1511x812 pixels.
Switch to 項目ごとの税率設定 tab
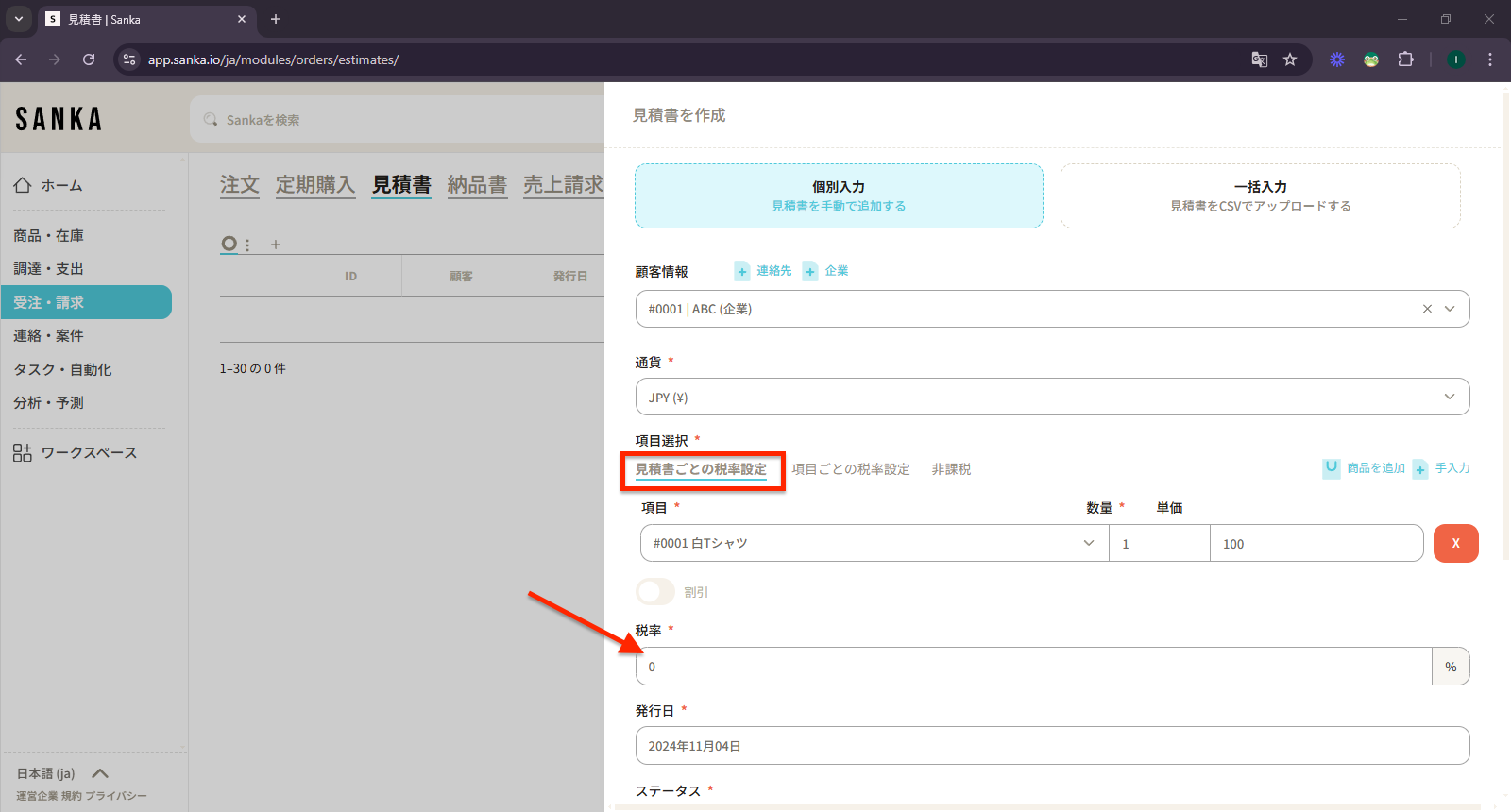pos(850,469)
